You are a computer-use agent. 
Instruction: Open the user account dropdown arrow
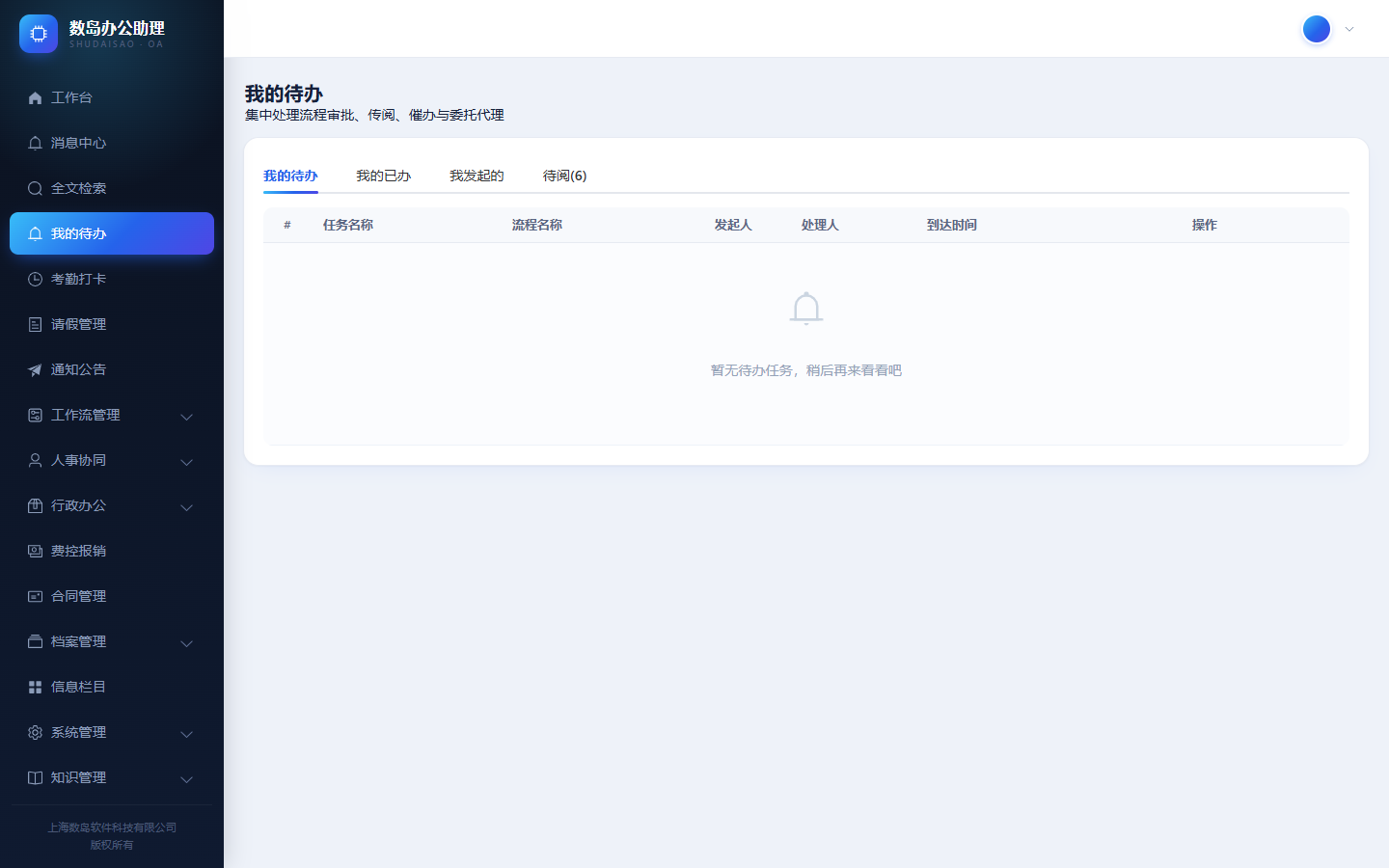coord(1349,29)
